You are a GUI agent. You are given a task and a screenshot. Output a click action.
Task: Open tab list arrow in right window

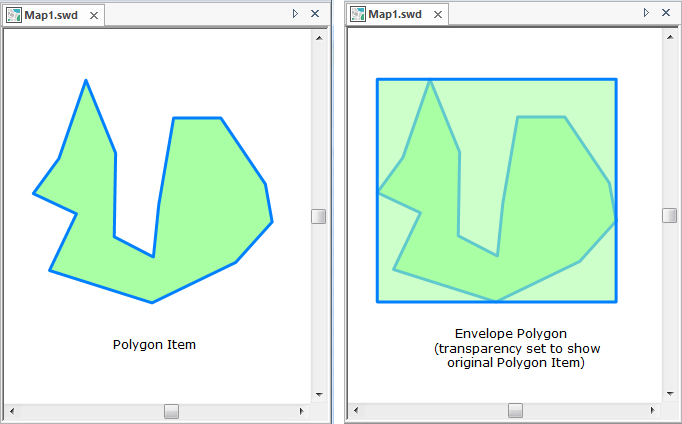click(646, 13)
